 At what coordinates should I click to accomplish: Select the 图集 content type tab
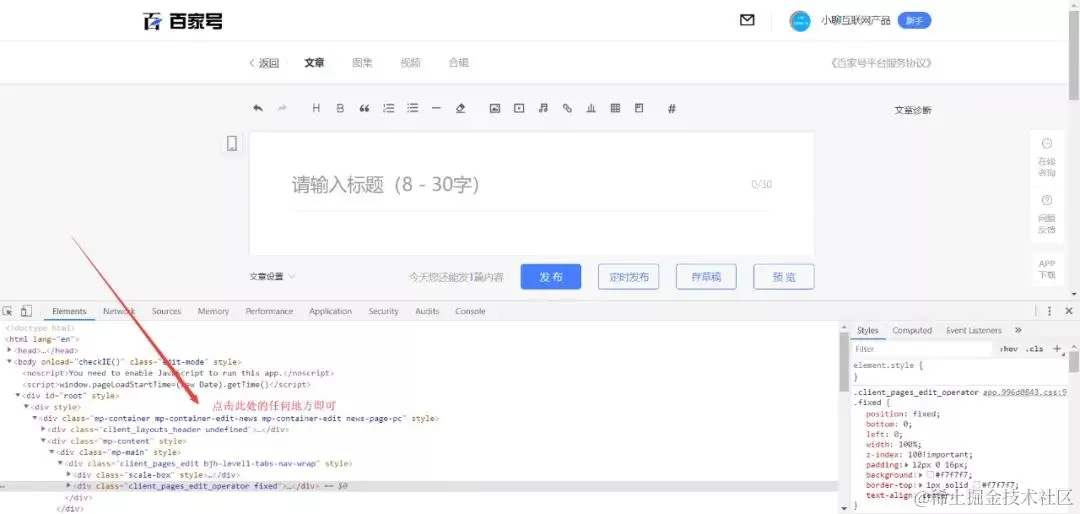pyautogui.click(x=362, y=63)
